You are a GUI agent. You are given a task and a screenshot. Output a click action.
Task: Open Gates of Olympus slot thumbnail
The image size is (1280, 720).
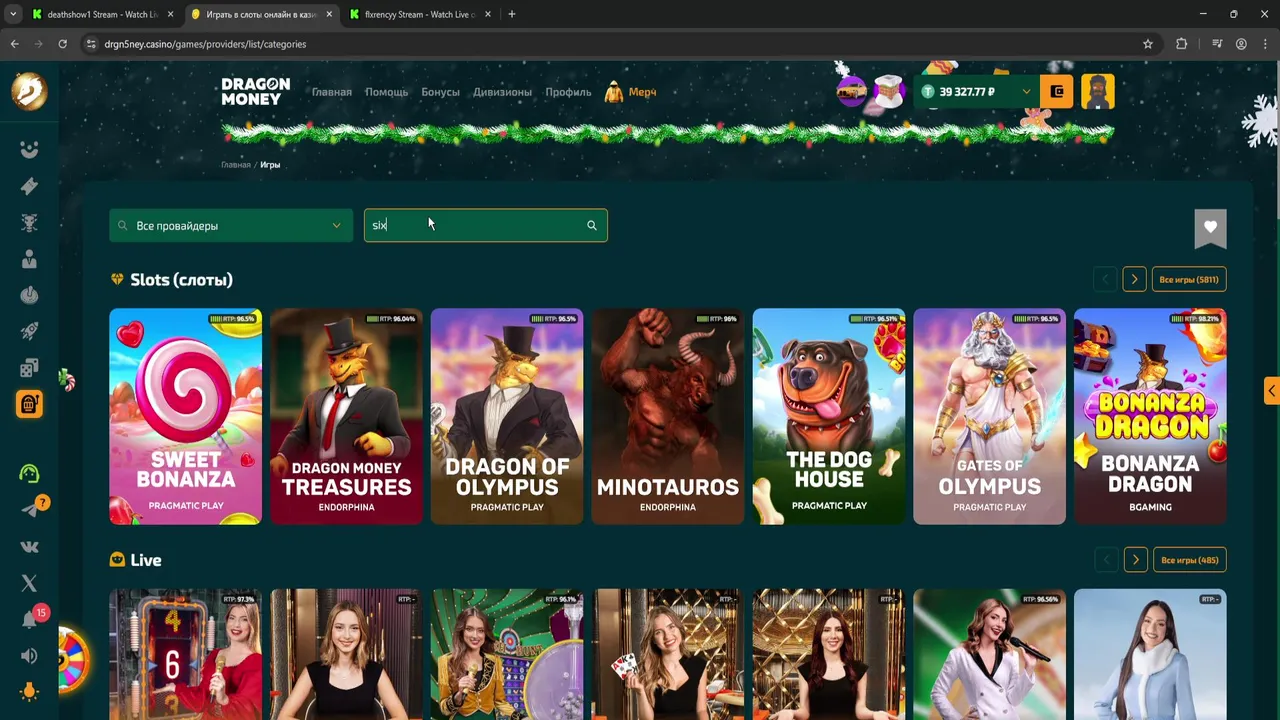click(990, 416)
